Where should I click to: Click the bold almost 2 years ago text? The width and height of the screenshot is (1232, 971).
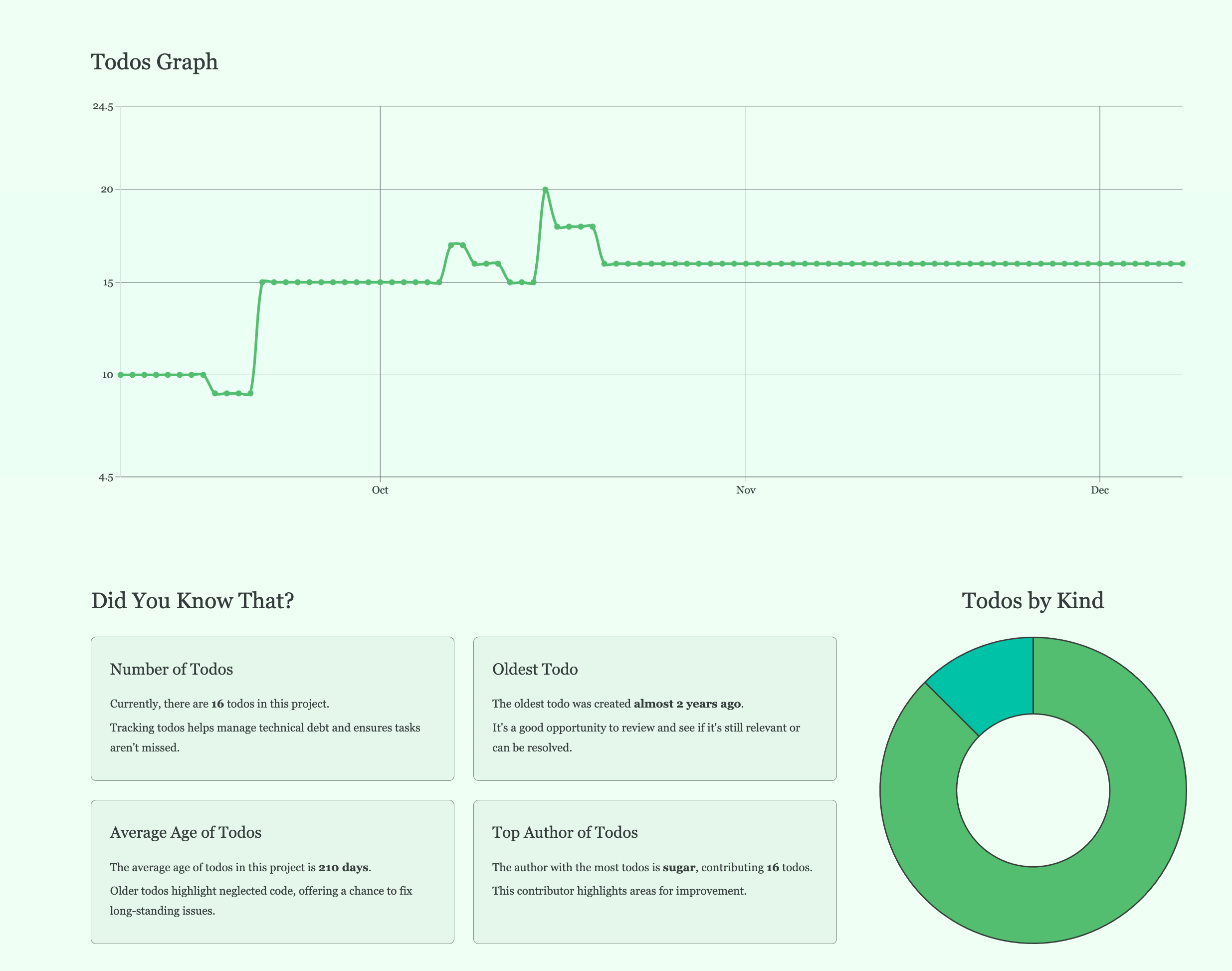coord(687,704)
